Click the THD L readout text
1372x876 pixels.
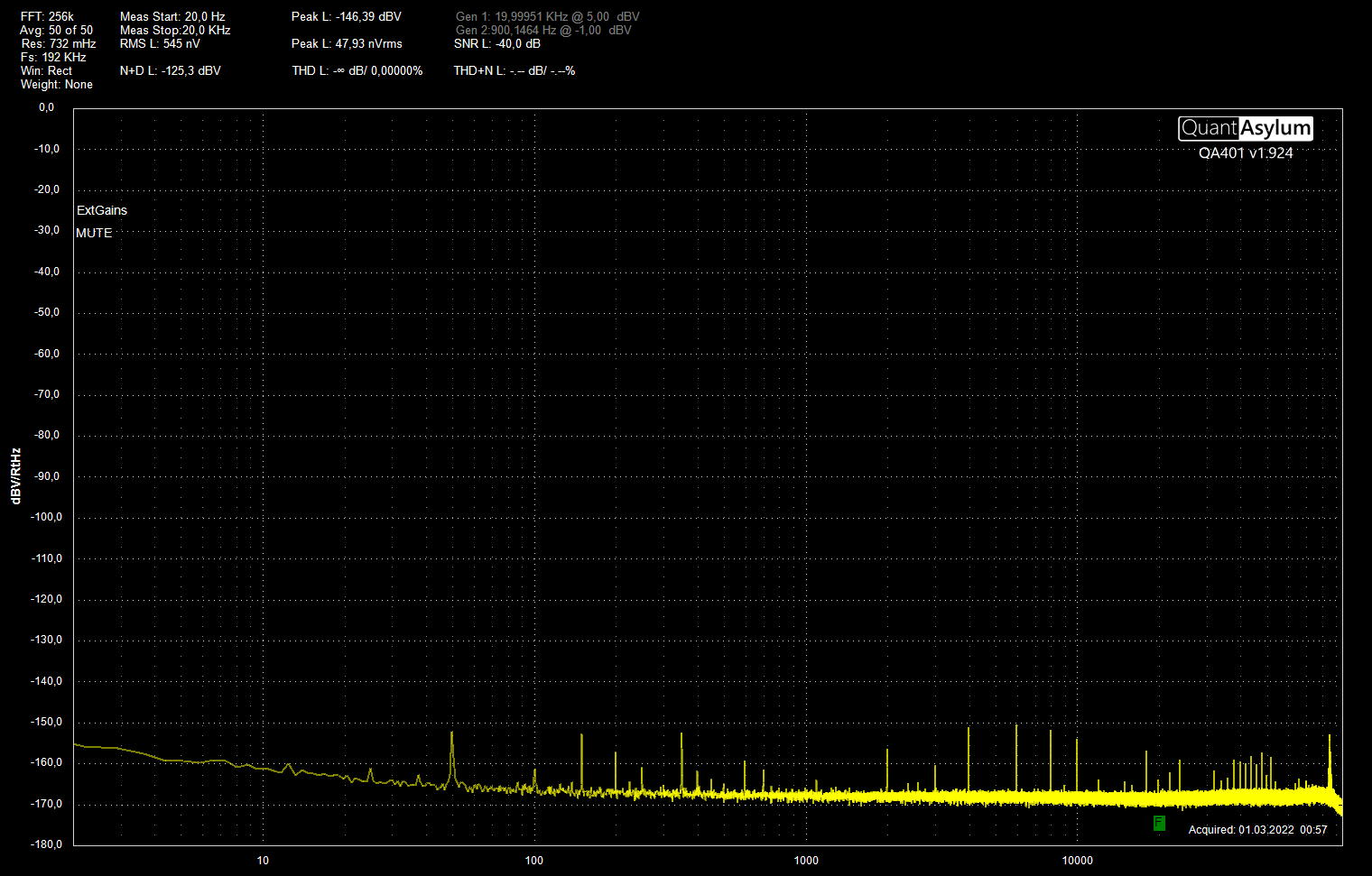tap(357, 70)
